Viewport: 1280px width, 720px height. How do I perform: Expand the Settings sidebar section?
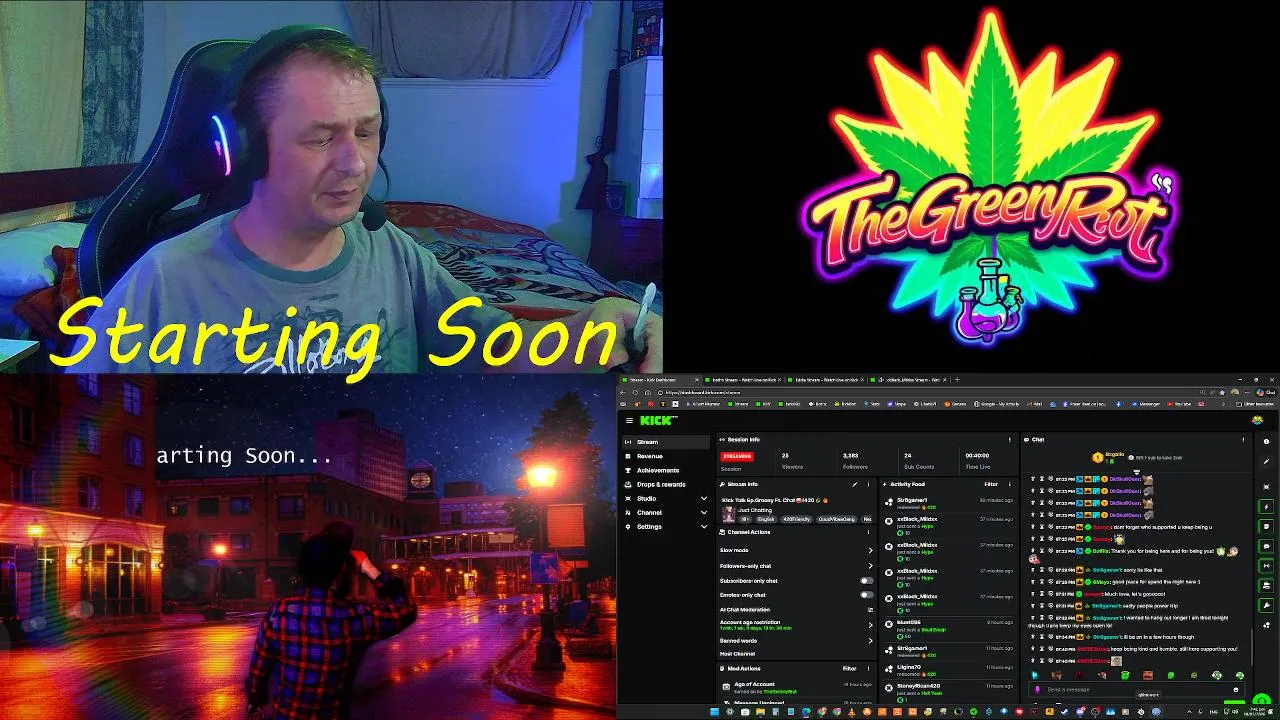[x=704, y=526]
